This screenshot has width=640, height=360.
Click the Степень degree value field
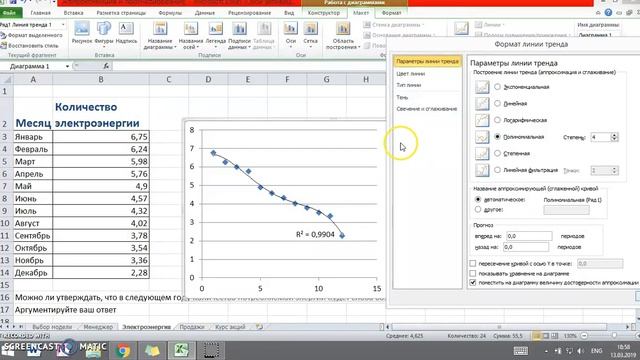pyautogui.click(x=600, y=137)
